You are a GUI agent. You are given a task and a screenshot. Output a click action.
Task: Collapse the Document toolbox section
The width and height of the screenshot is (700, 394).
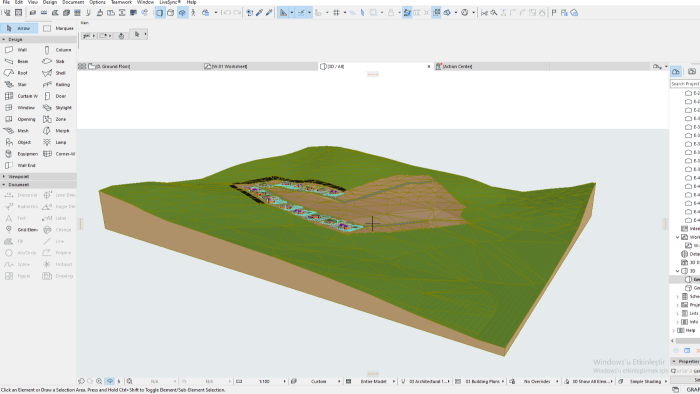(4, 185)
